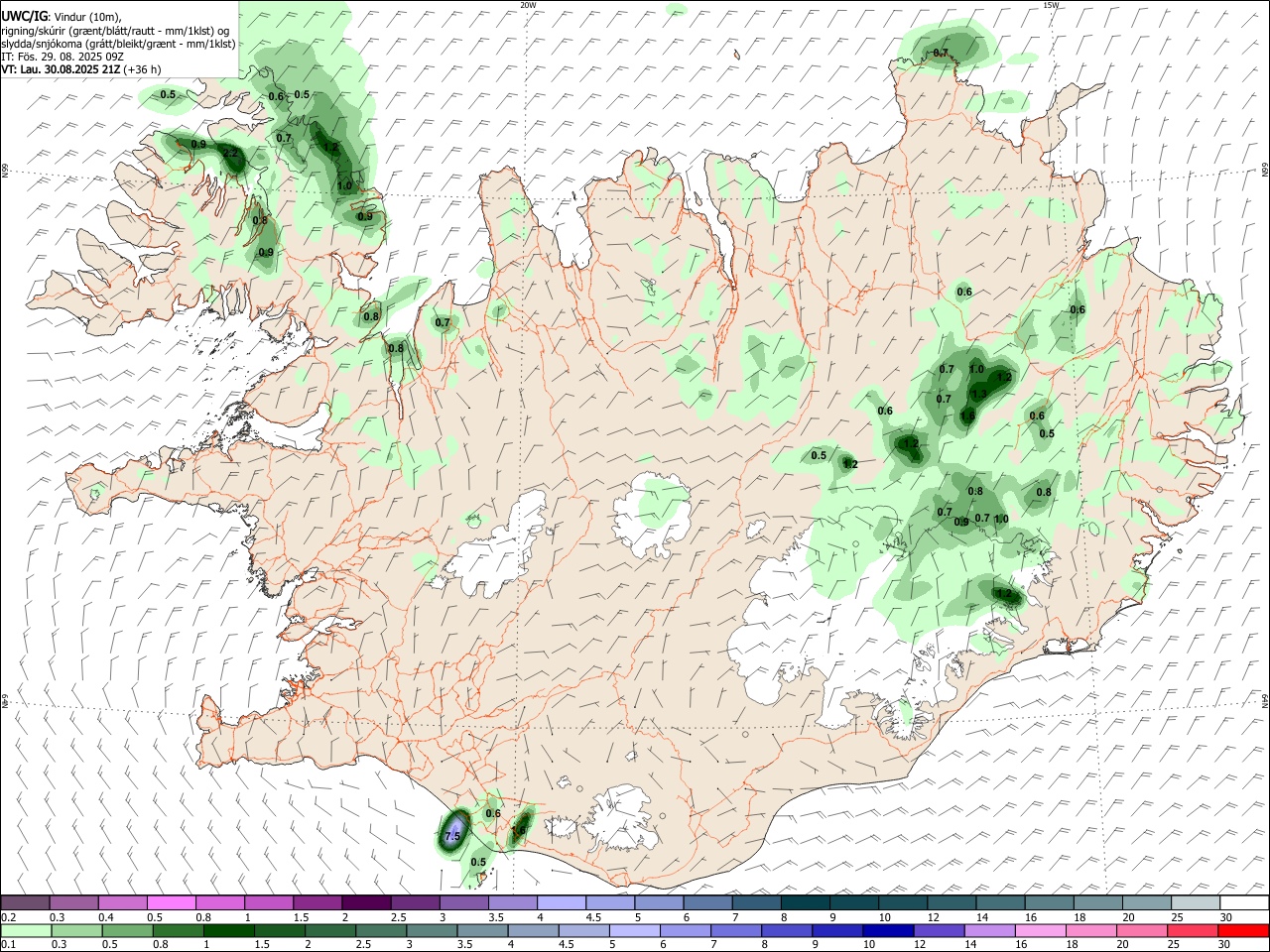Click the '0.1' label in the bottom legend row

8,944
